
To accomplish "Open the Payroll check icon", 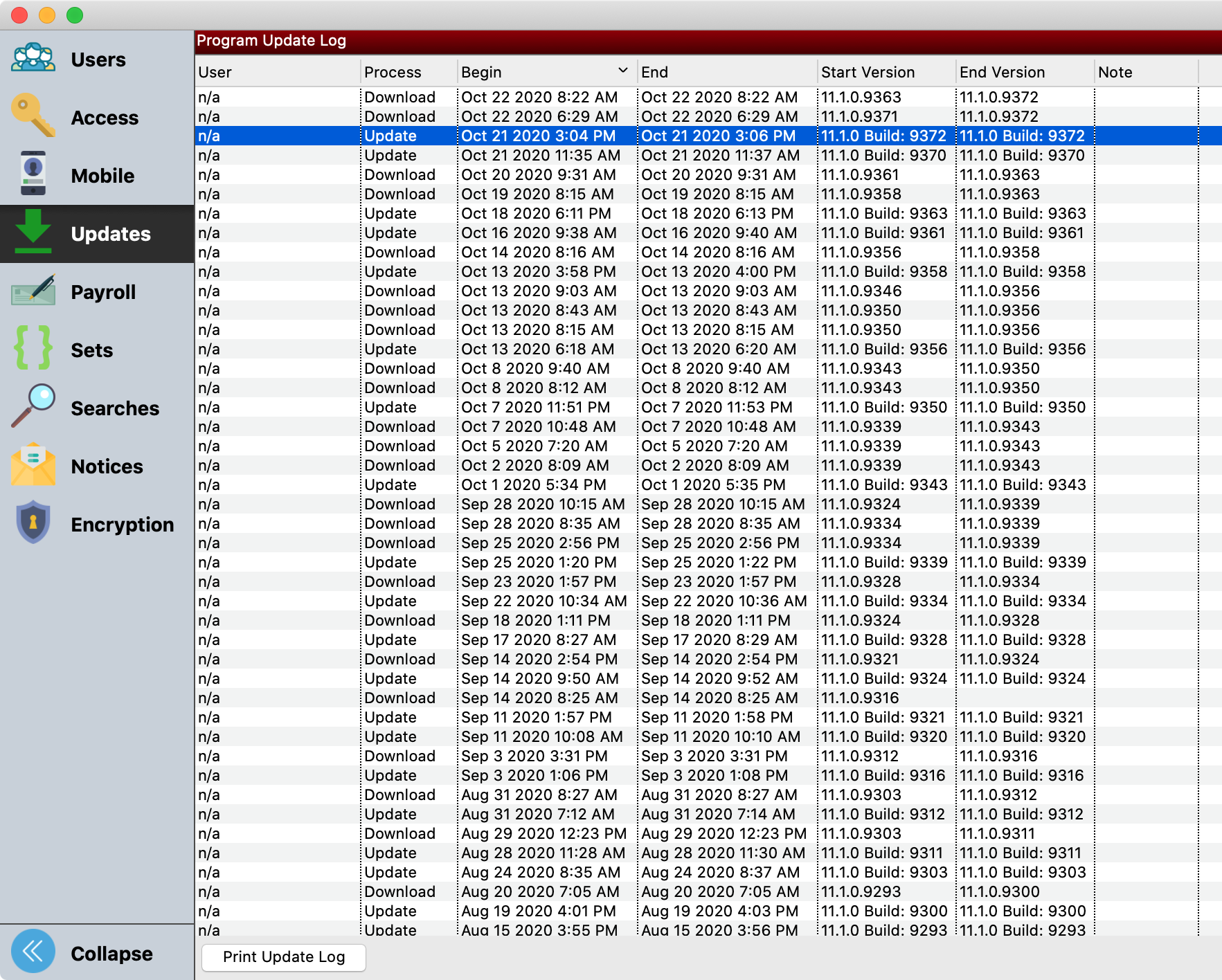I will [33, 291].
